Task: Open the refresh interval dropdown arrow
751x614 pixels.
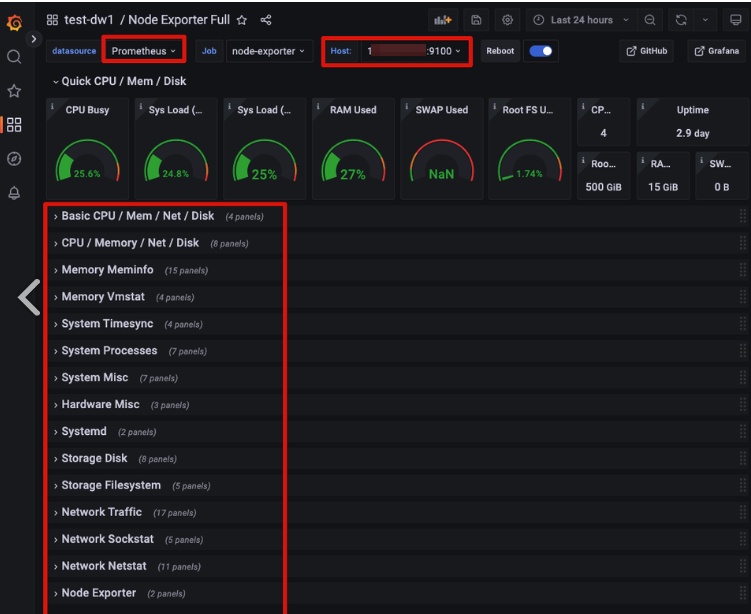Action: [x=705, y=20]
